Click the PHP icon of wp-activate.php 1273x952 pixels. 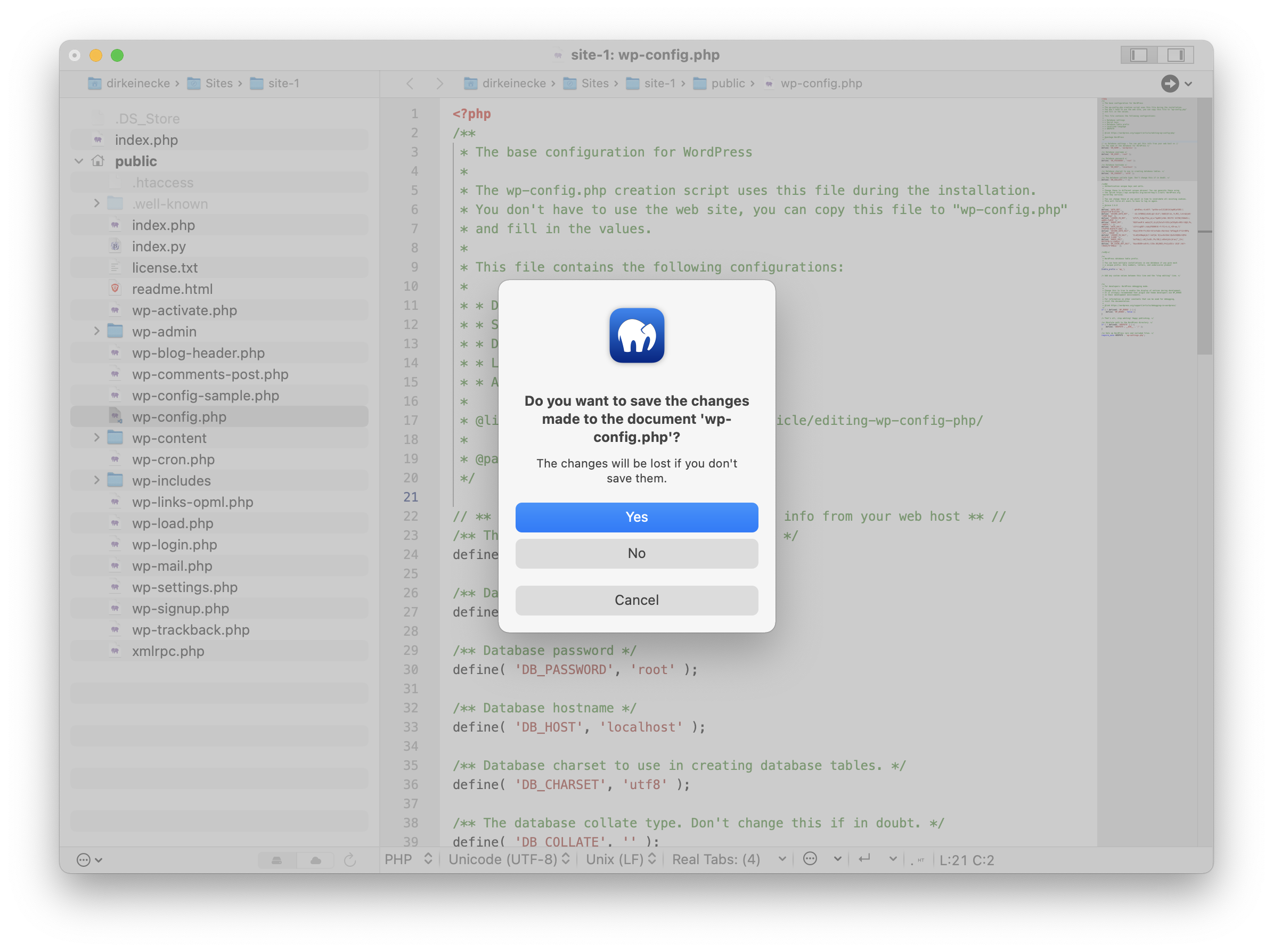[115, 310]
